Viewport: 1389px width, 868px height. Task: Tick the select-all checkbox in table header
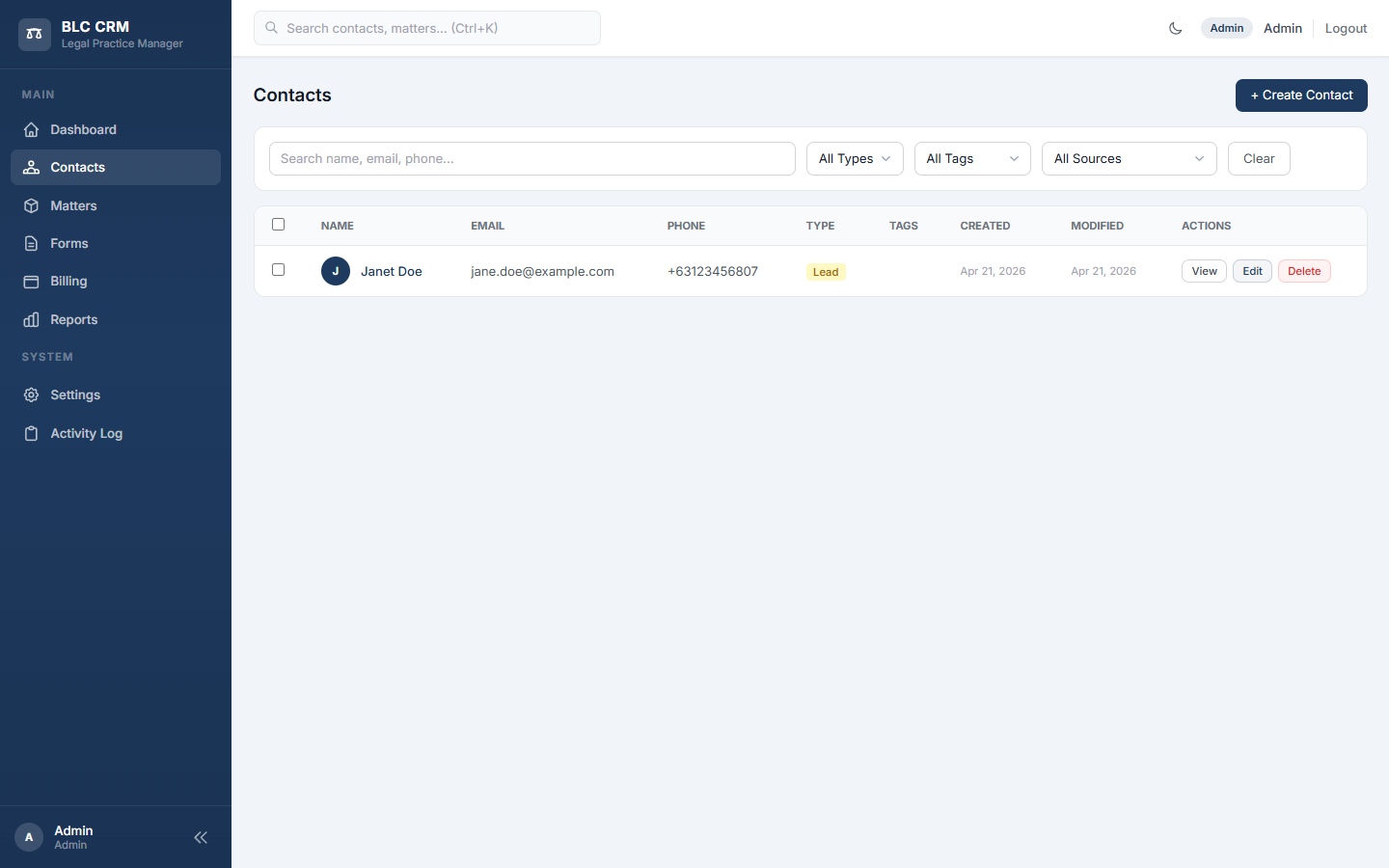tap(279, 225)
